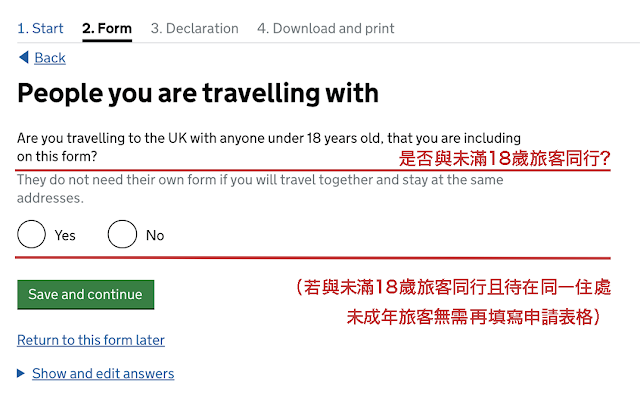Viewport: 640px width, 411px height.
Task: Click the green Save and continue button
Action: (86, 294)
